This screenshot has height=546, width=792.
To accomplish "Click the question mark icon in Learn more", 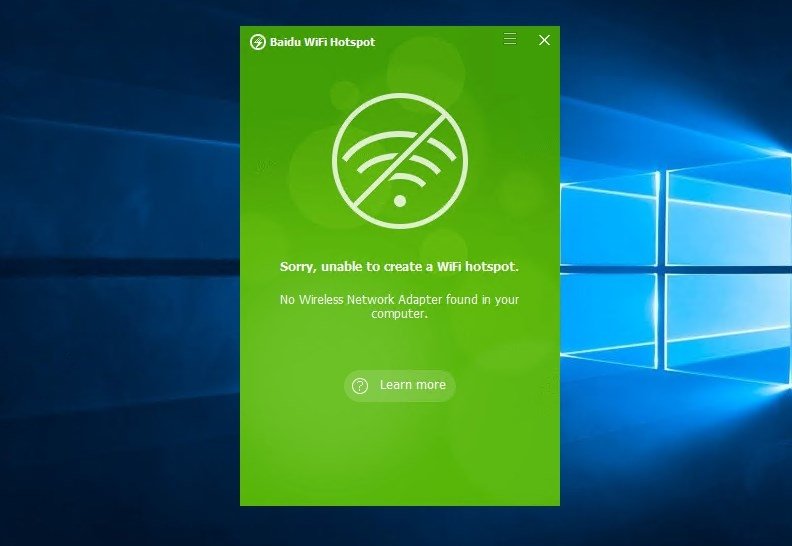I will tap(360, 386).
